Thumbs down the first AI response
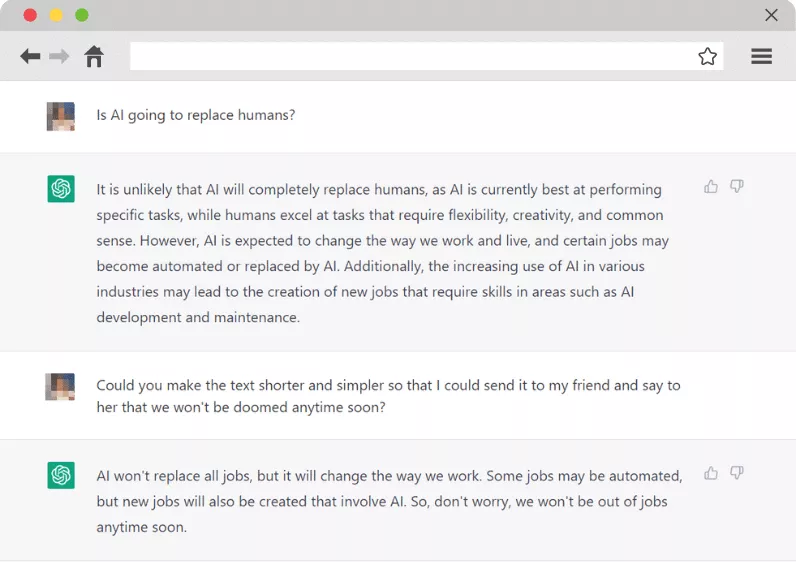796x562 pixels. coord(737,187)
